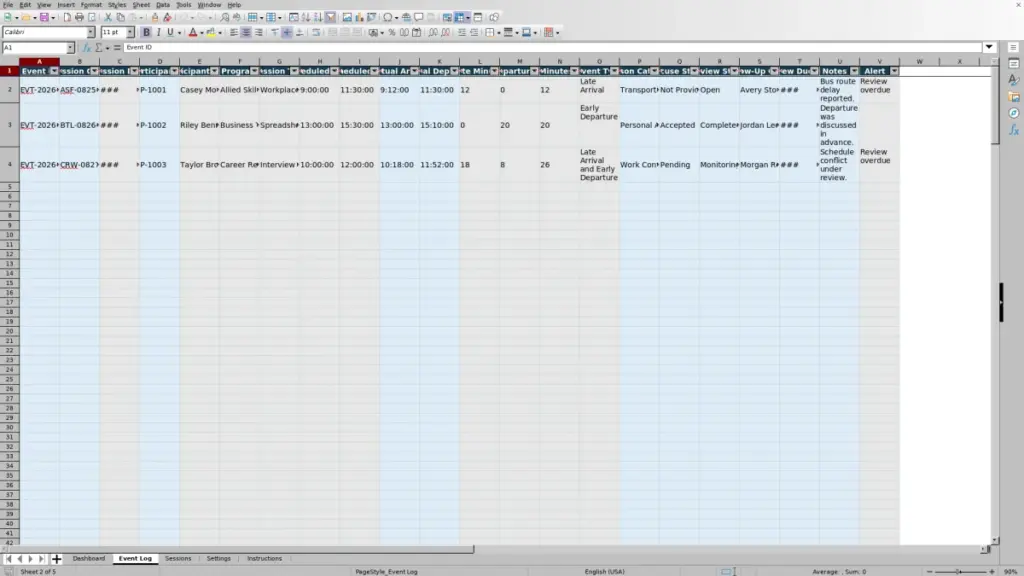Select row 10 header
The image size is (1024, 576).
9,235
